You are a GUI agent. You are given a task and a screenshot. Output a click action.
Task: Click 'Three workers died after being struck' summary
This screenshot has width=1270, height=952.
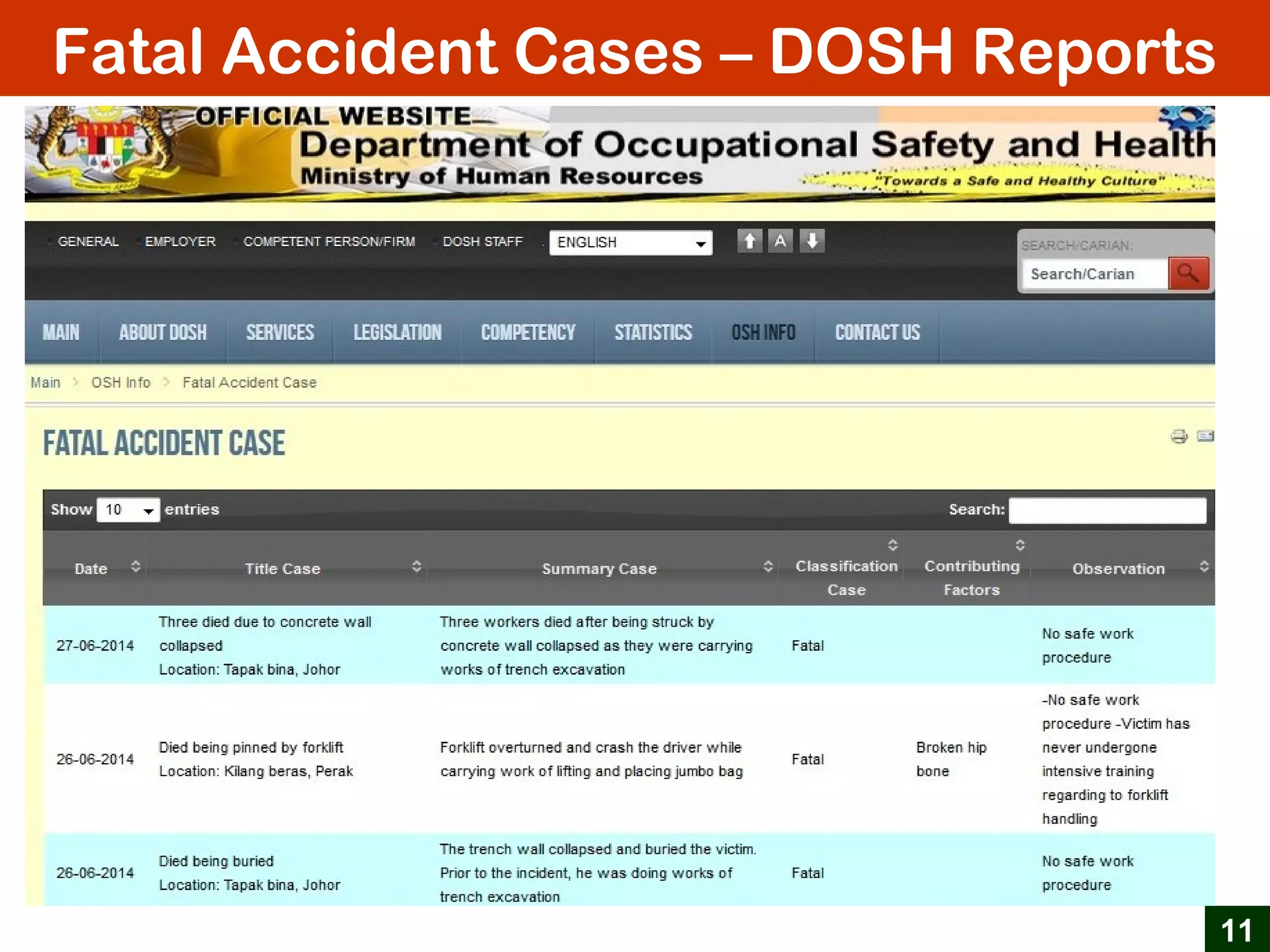[x=597, y=645]
